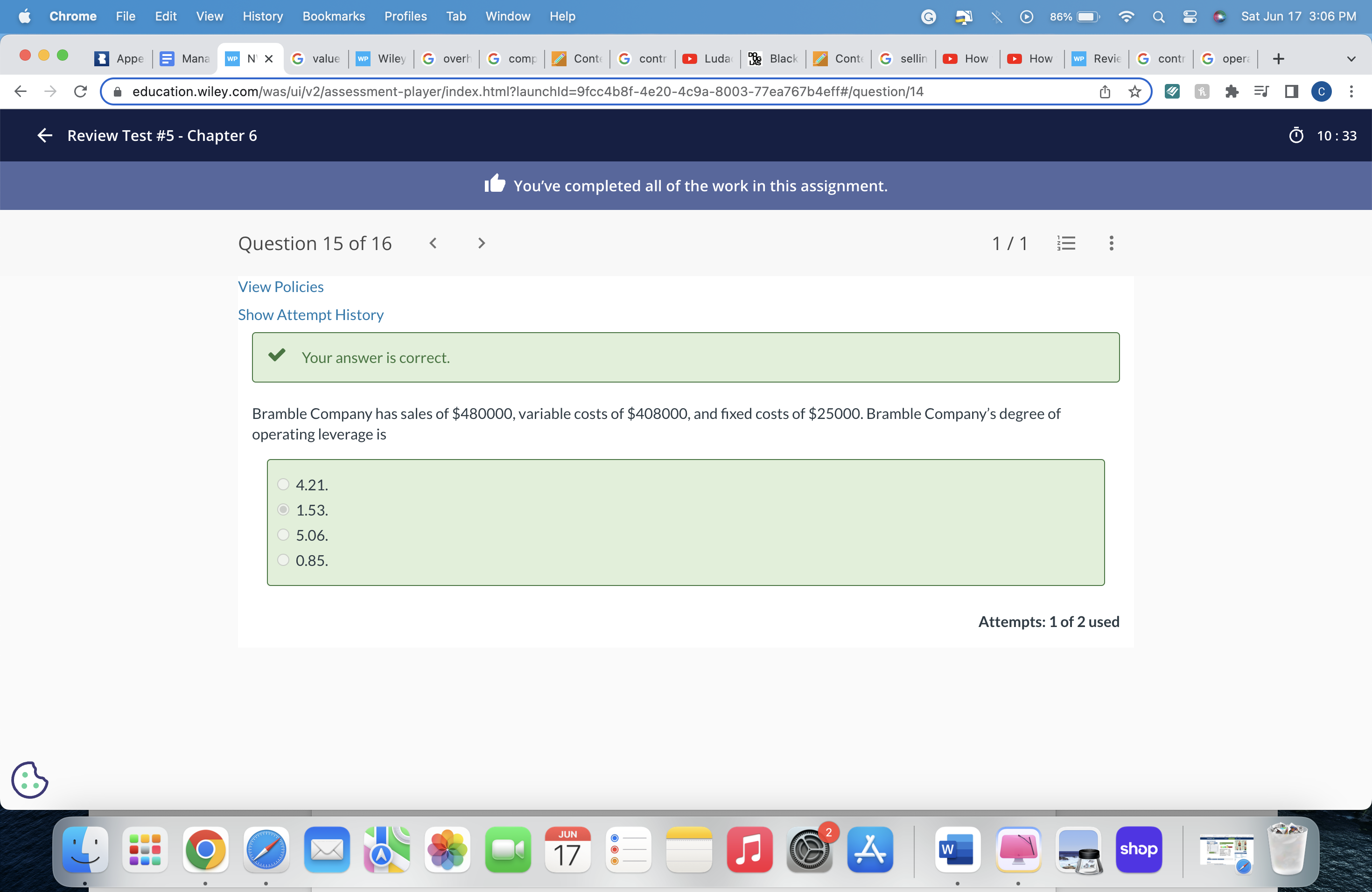
Task: Open the Bookmarks menu in the menu bar
Action: tap(333, 16)
